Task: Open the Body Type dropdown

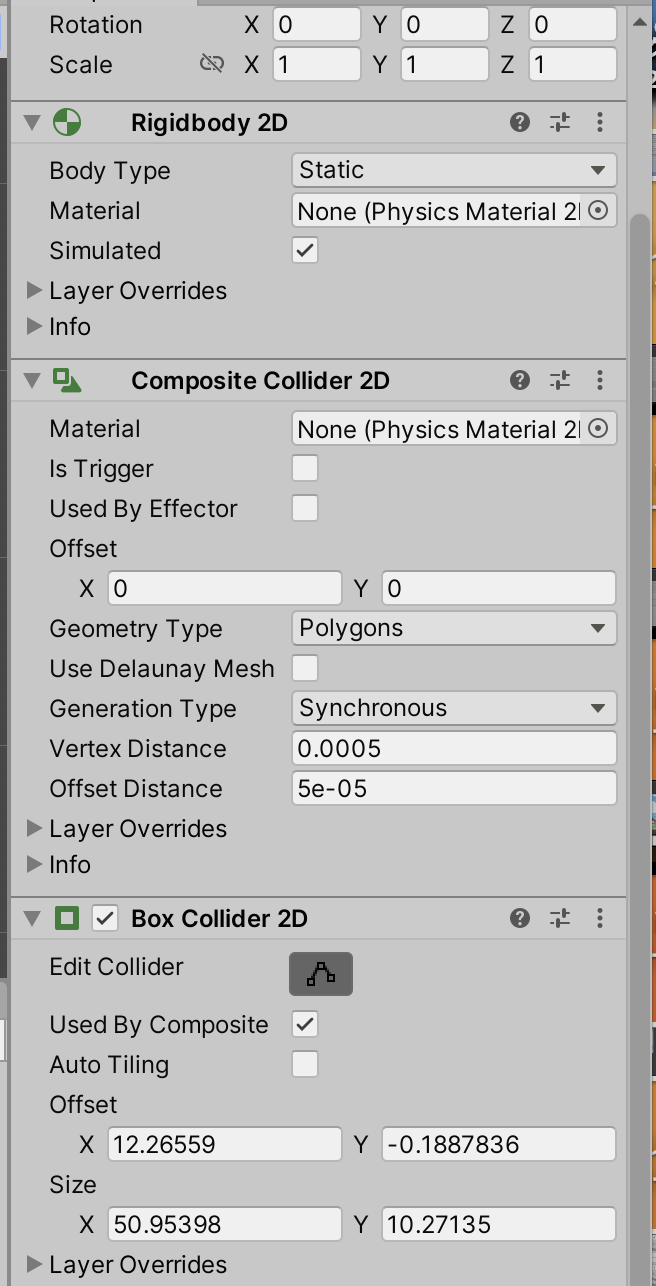Action: coord(453,170)
